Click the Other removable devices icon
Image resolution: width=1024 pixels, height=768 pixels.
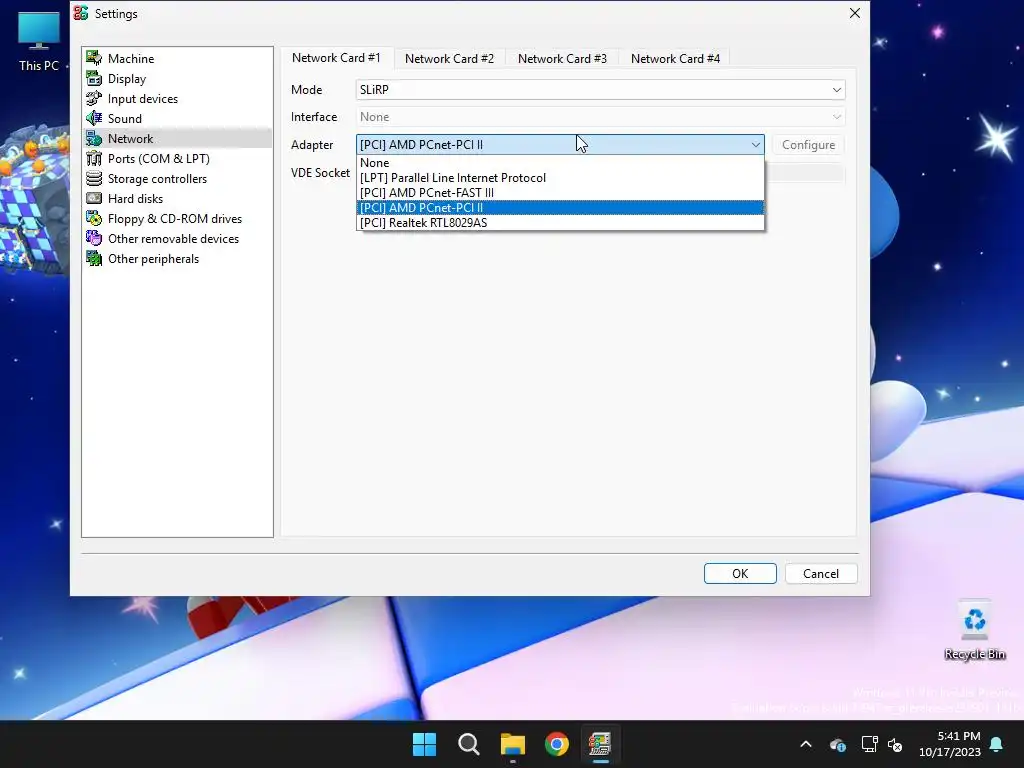click(x=94, y=238)
